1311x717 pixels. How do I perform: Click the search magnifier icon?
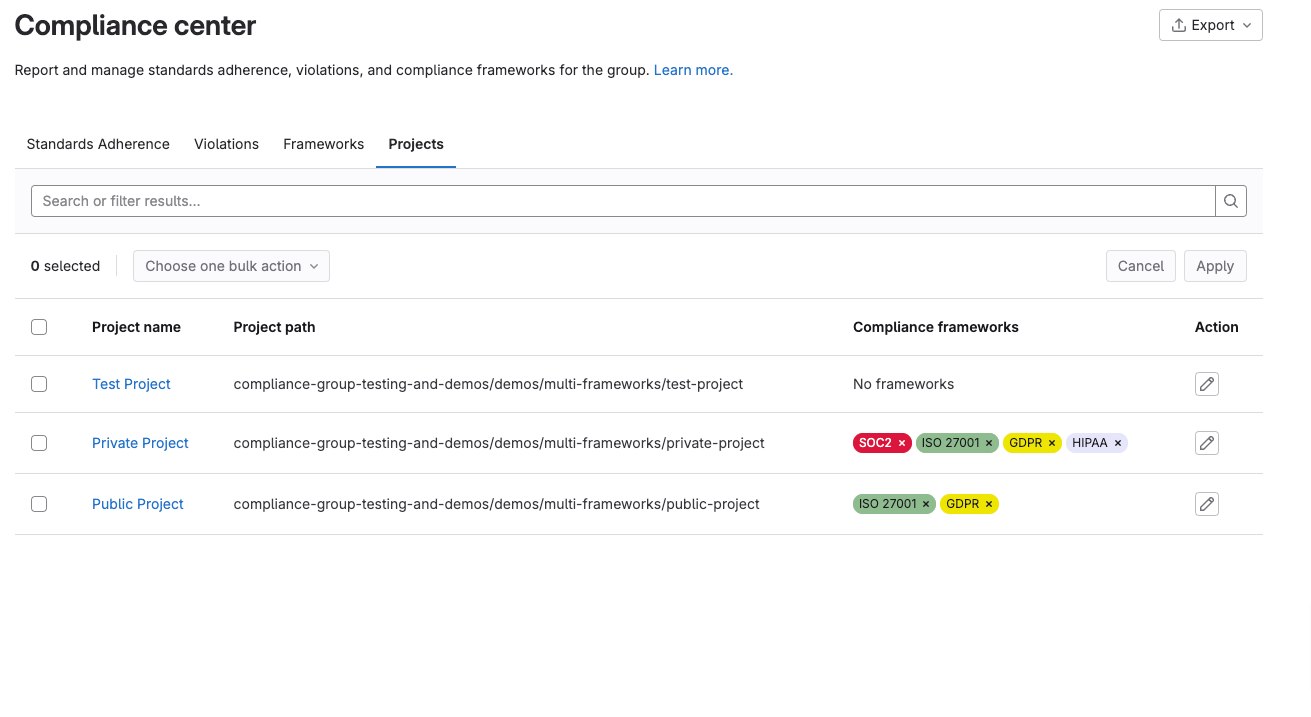pyautogui.click(x=1230, y=200)
